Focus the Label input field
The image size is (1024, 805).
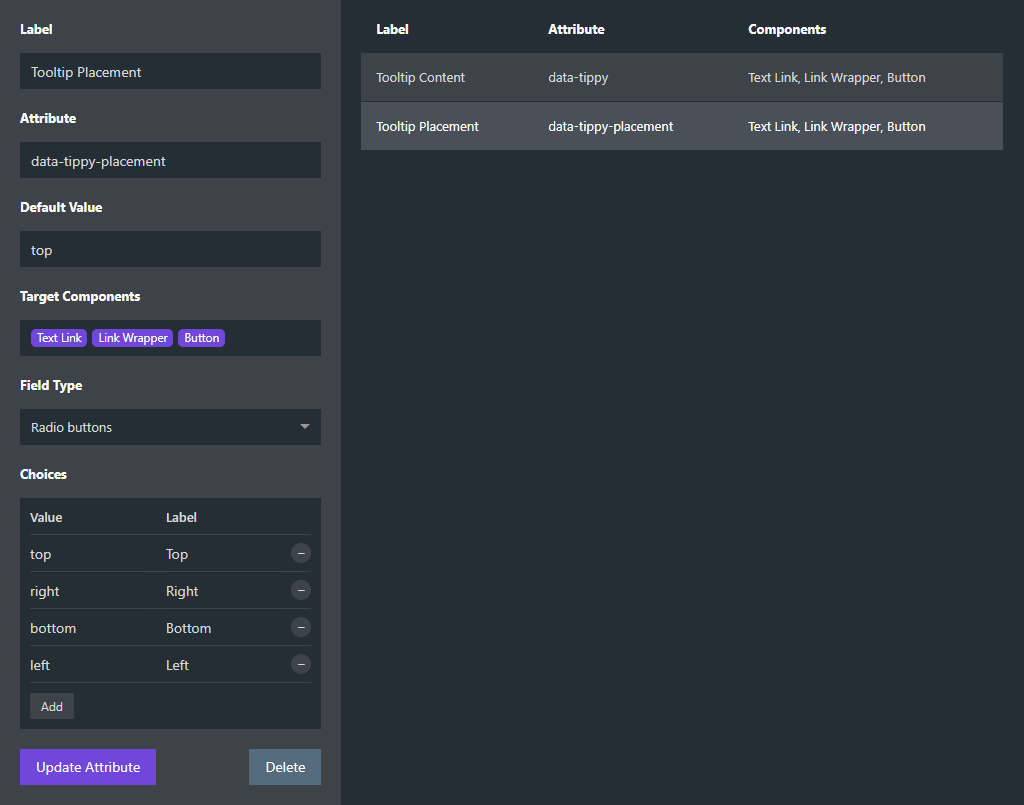coord(170,71)
